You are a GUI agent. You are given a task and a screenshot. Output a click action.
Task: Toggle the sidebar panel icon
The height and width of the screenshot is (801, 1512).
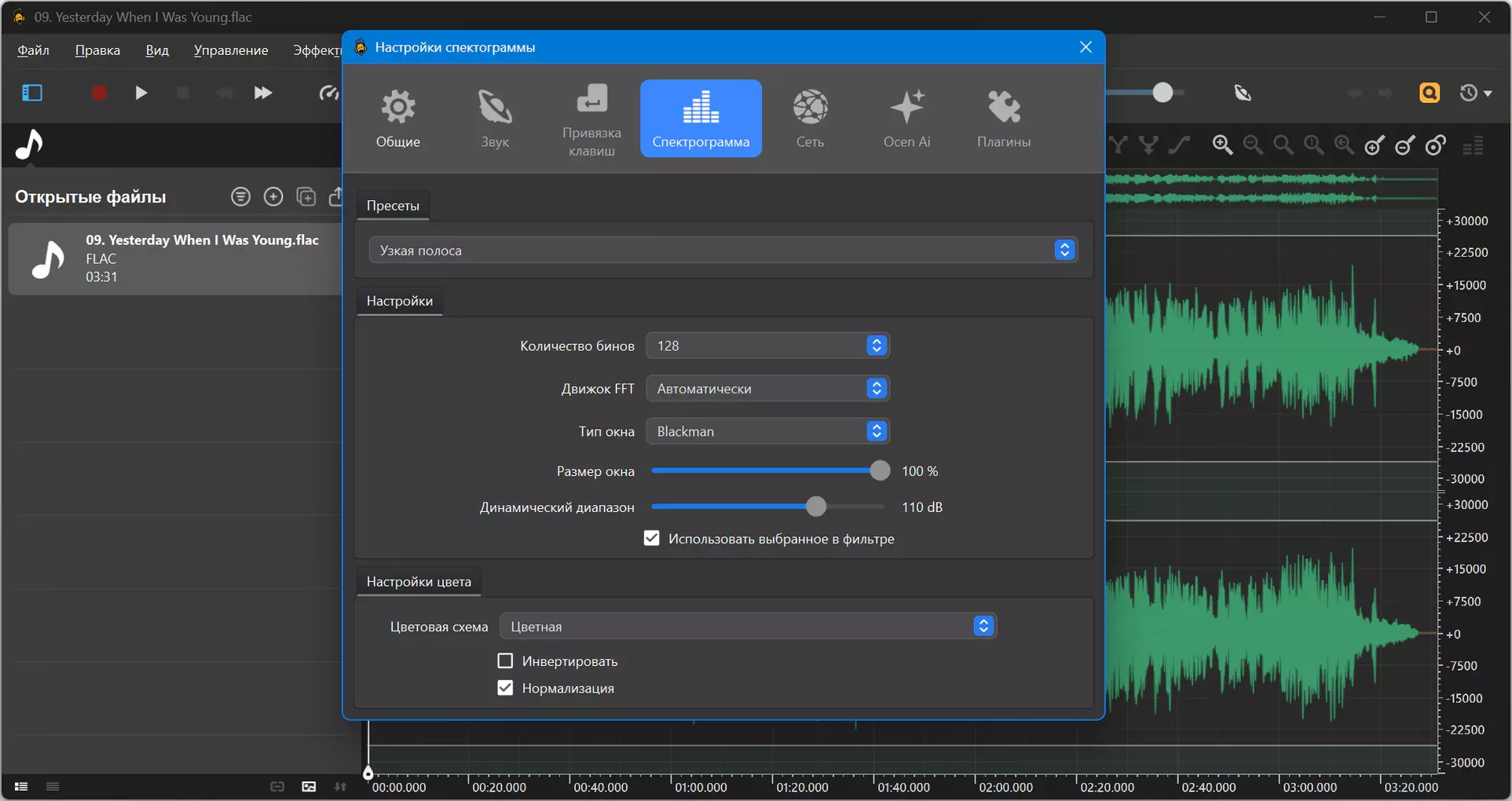pyautogui.click(x=32, y=93)
